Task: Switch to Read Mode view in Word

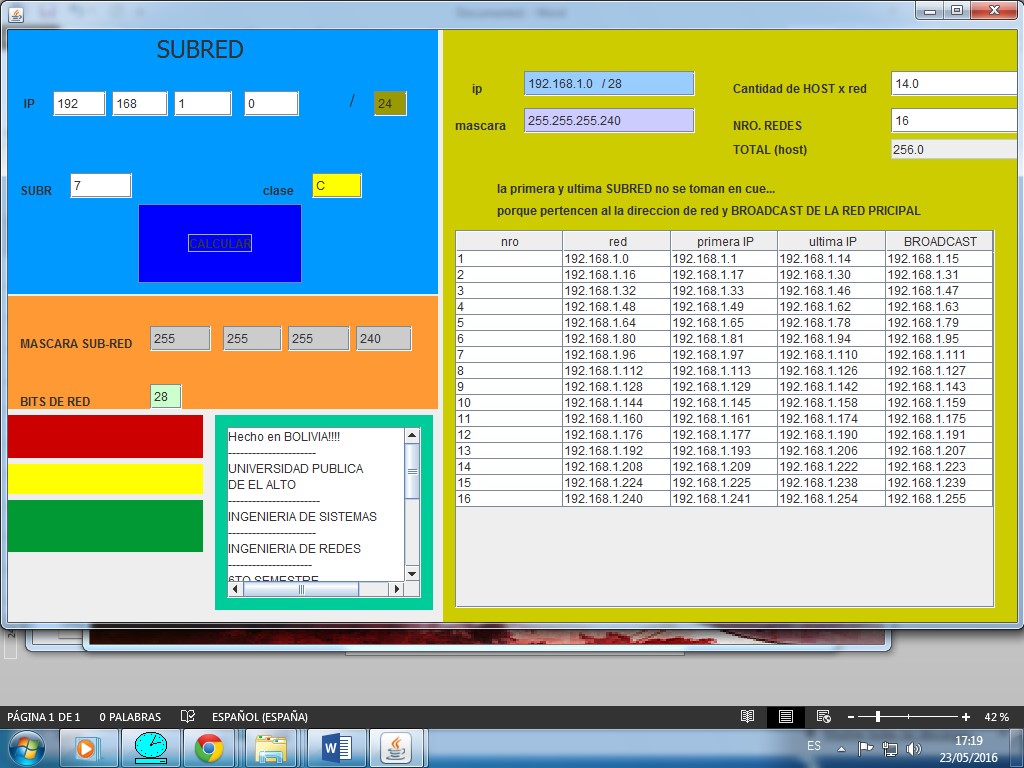Action: tap(746, 716)
